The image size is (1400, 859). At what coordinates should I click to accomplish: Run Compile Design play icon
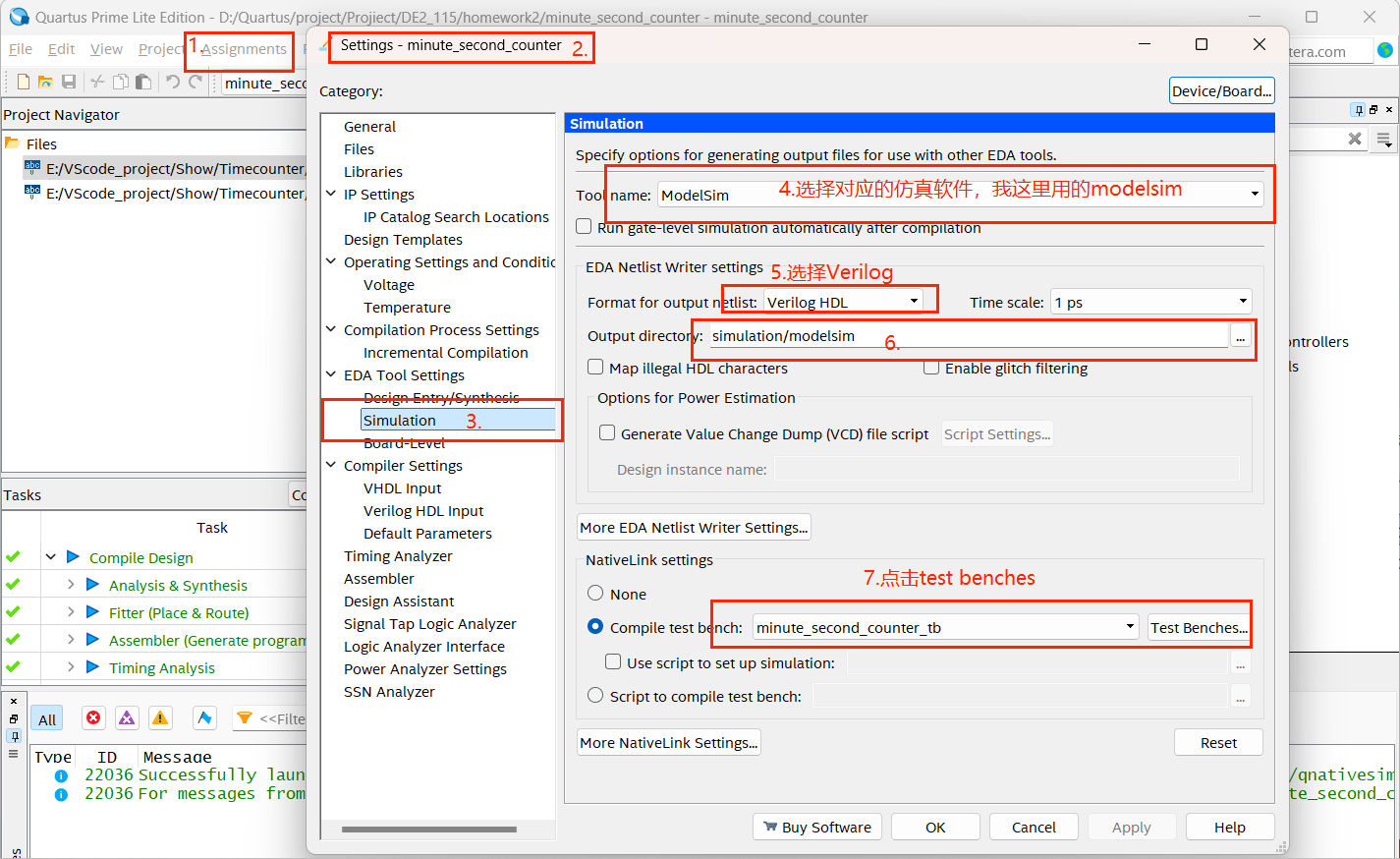73,556
